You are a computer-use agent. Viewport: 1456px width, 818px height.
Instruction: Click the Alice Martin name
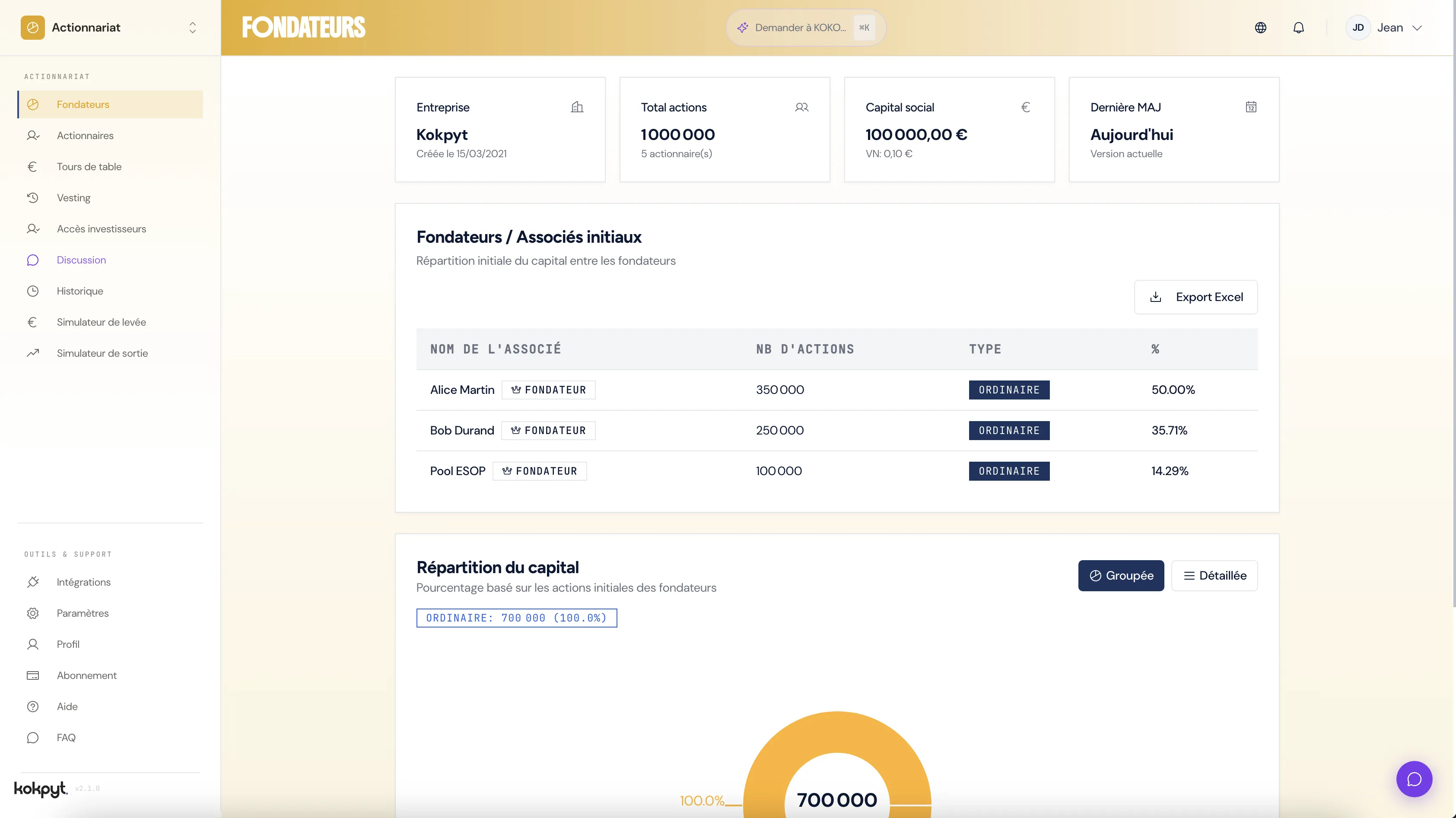click(x=462, y=390)
